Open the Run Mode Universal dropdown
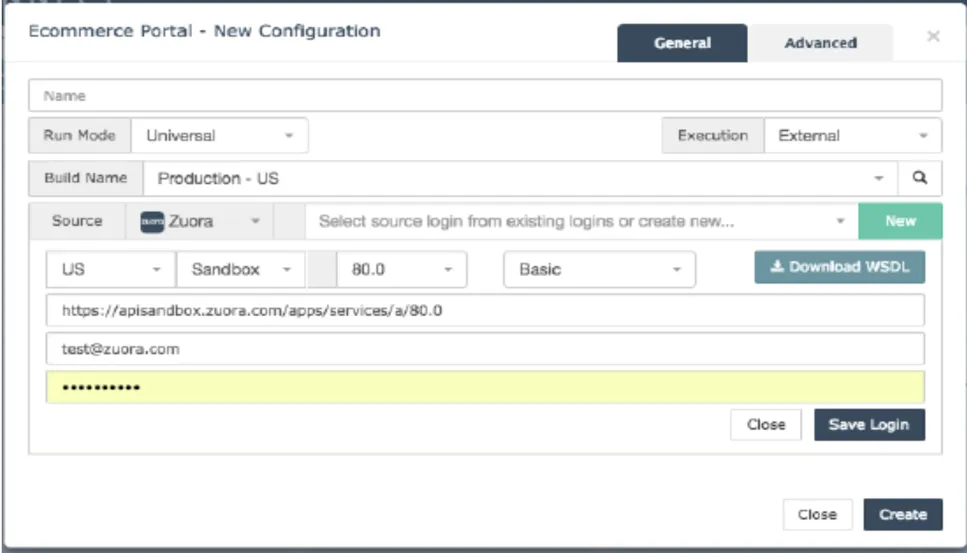 (220, 136)
